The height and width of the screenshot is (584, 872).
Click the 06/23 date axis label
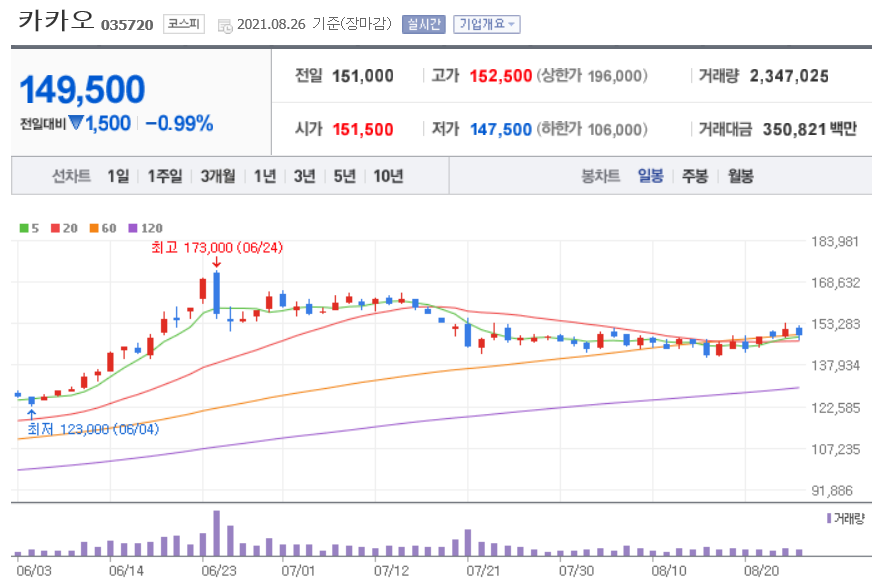click(219, 571)
